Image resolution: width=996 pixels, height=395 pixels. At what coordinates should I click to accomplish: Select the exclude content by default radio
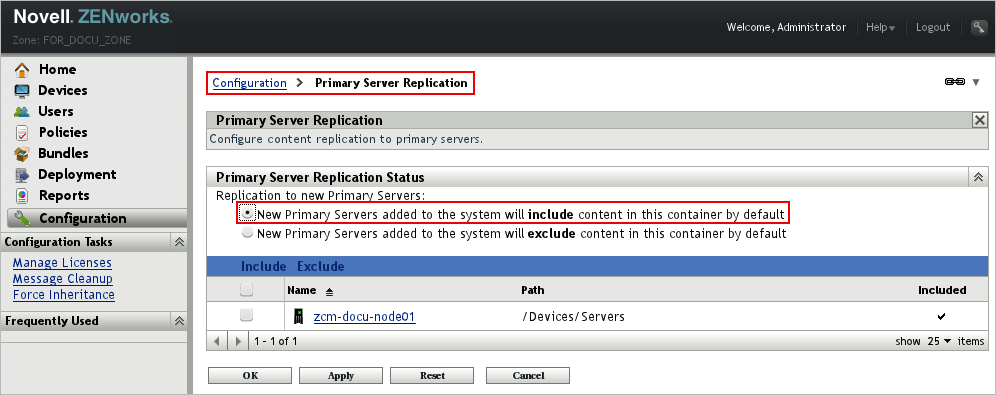pos(247,233)
